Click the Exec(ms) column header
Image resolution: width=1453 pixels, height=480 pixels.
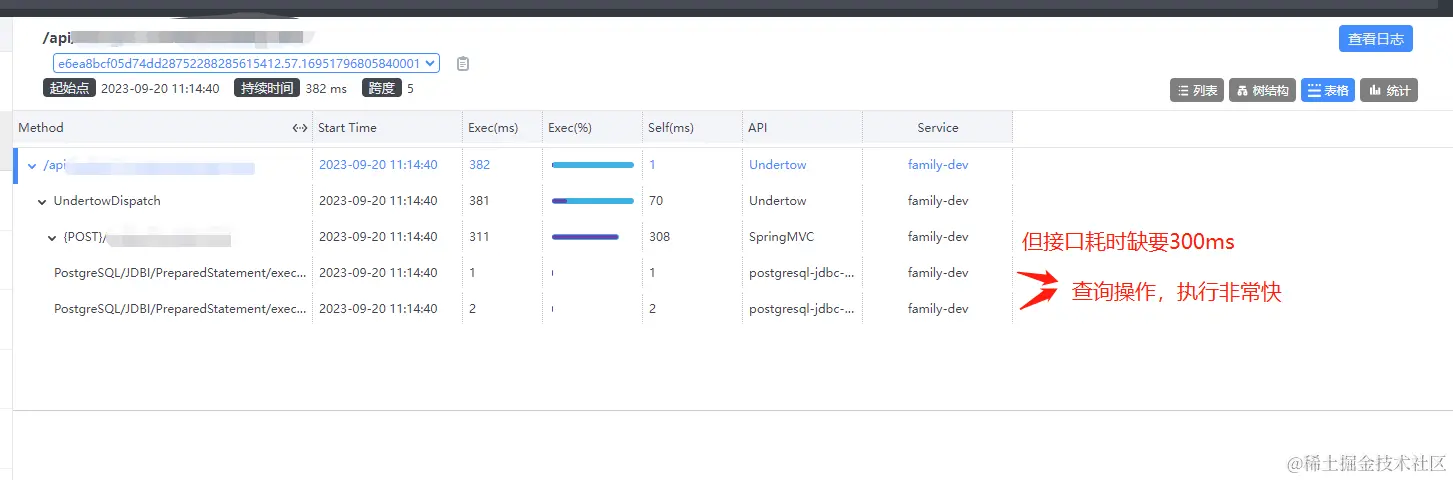493,128
